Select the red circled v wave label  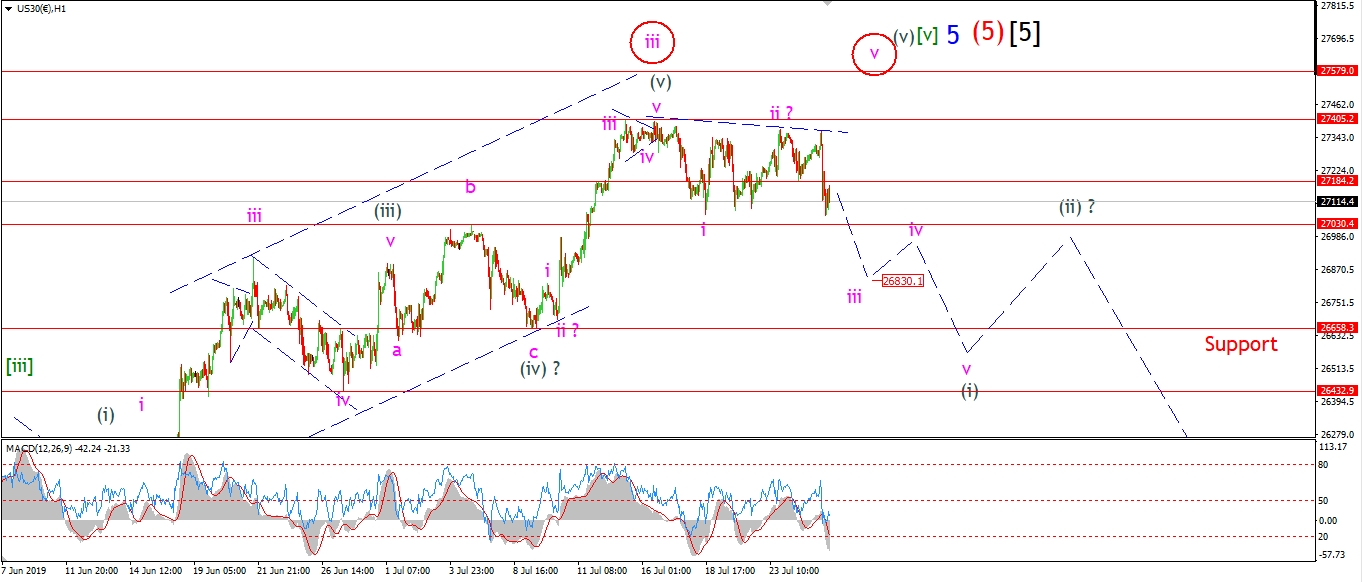[x=874, y=53]
